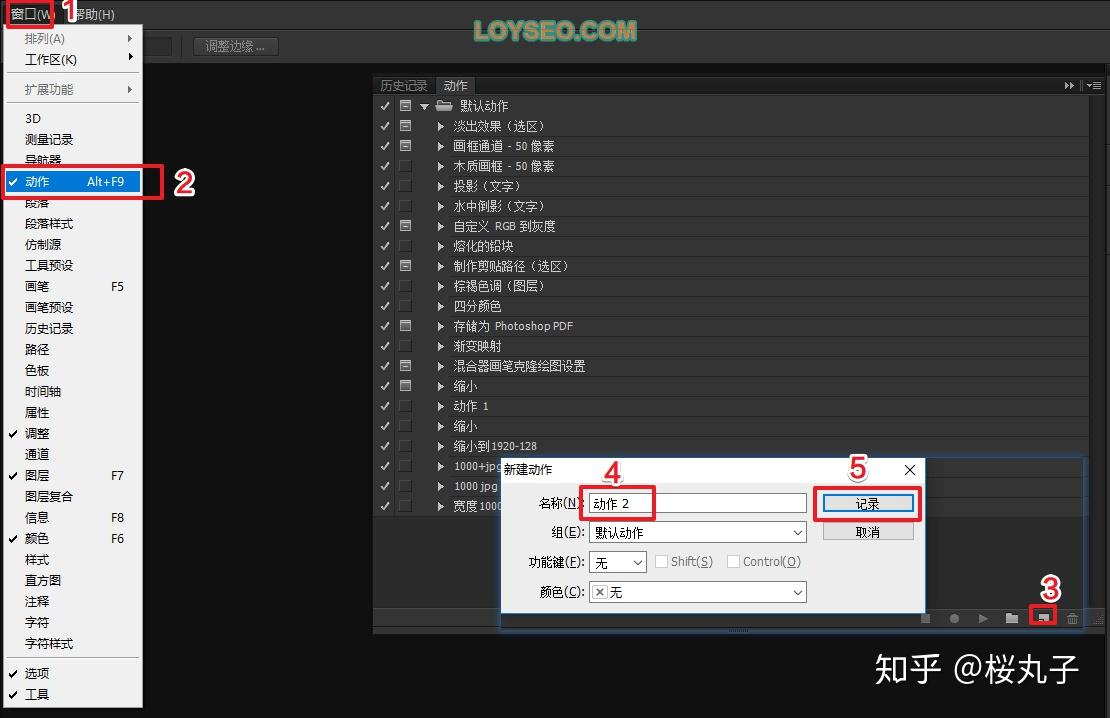Tick the Shift(S) checkbox
The width and height of the screenshot is (1110, 718).
pyautogui.click(x=661, y=562)
